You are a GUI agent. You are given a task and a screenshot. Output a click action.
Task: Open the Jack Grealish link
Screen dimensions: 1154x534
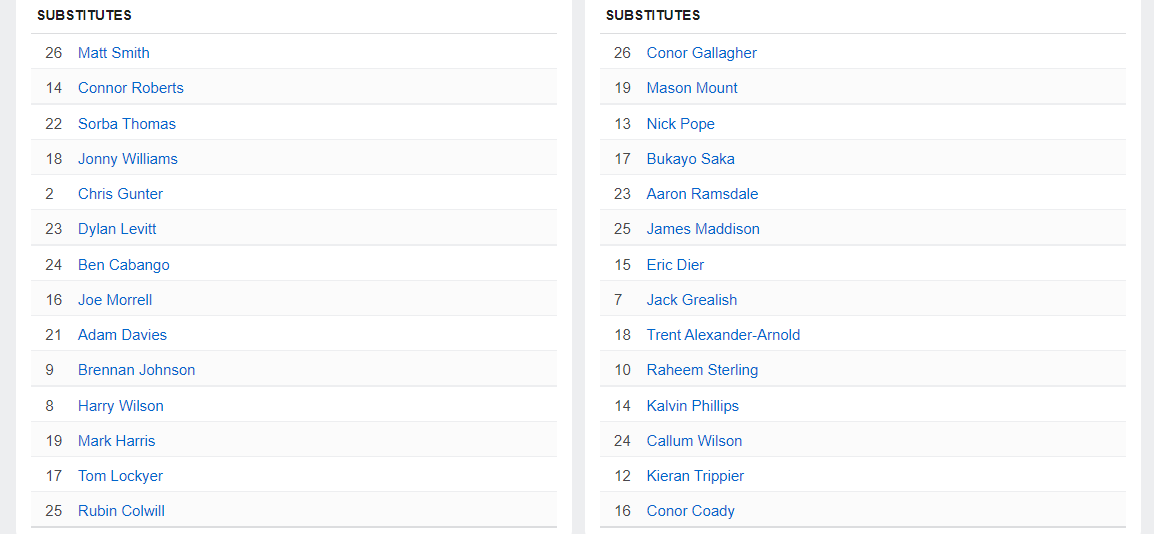coord(691,300)
